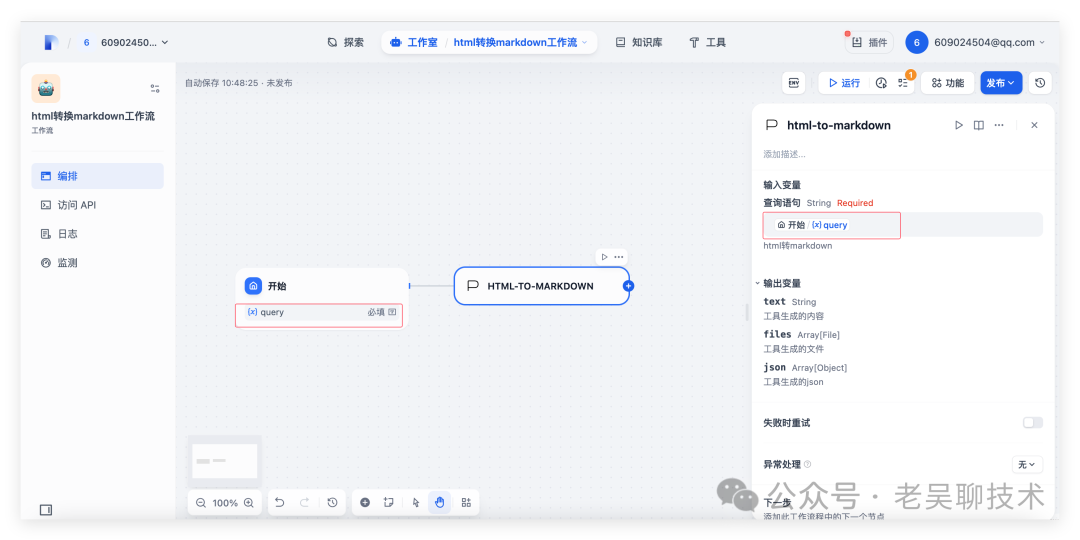Undo the last canvas change

click(280, 503)
